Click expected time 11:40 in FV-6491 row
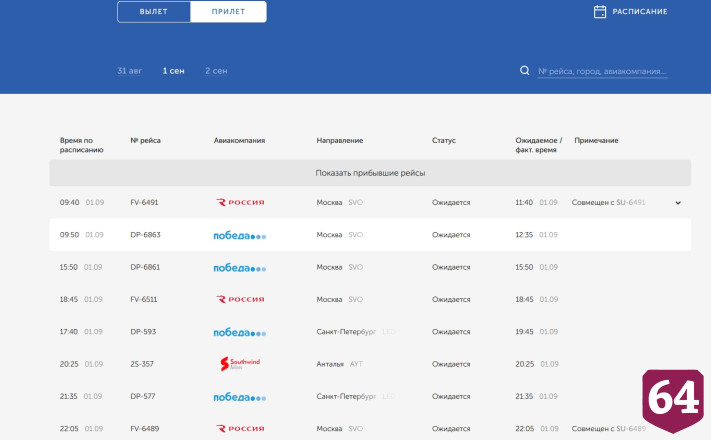The image size is (711, 440). [x=524, y=202]
